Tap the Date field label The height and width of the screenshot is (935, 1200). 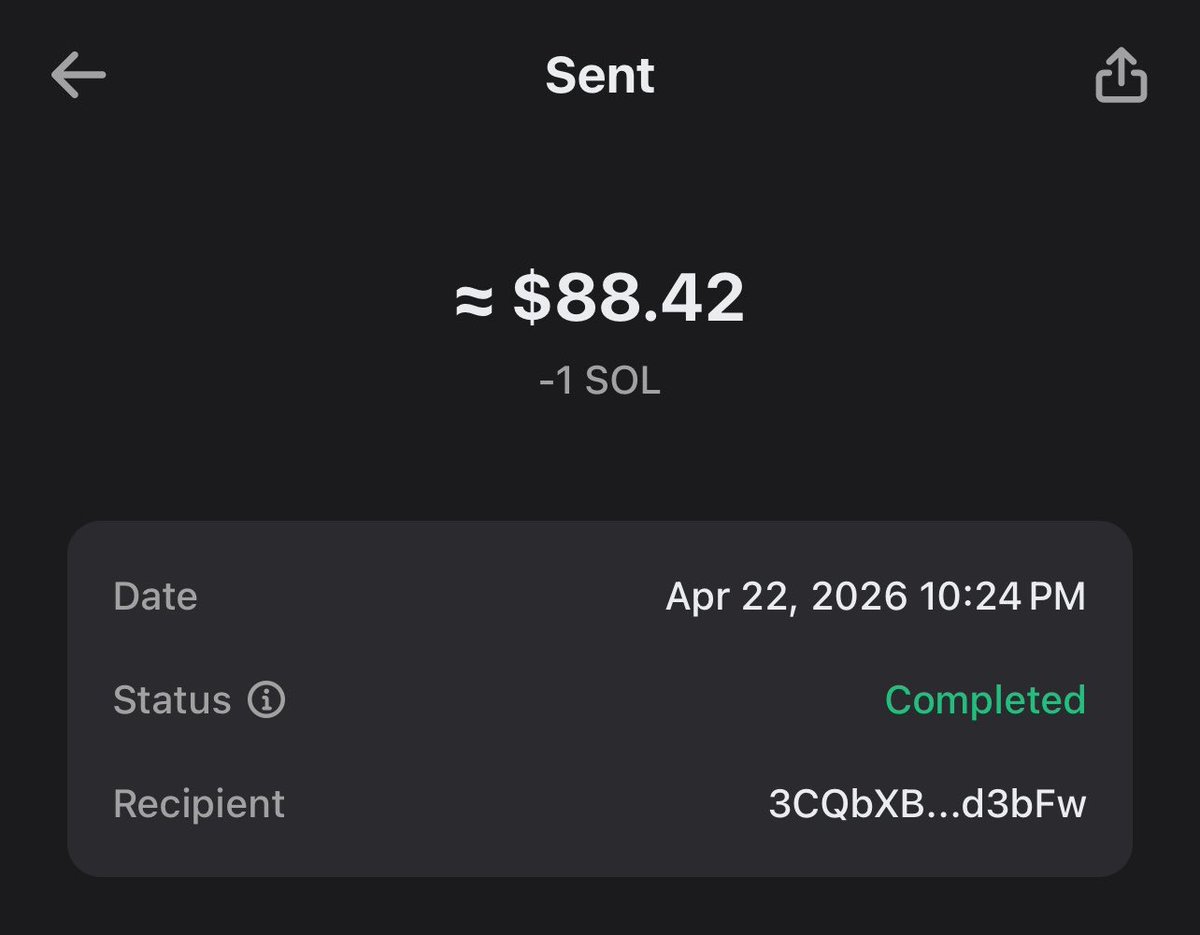tap(155, 597)
